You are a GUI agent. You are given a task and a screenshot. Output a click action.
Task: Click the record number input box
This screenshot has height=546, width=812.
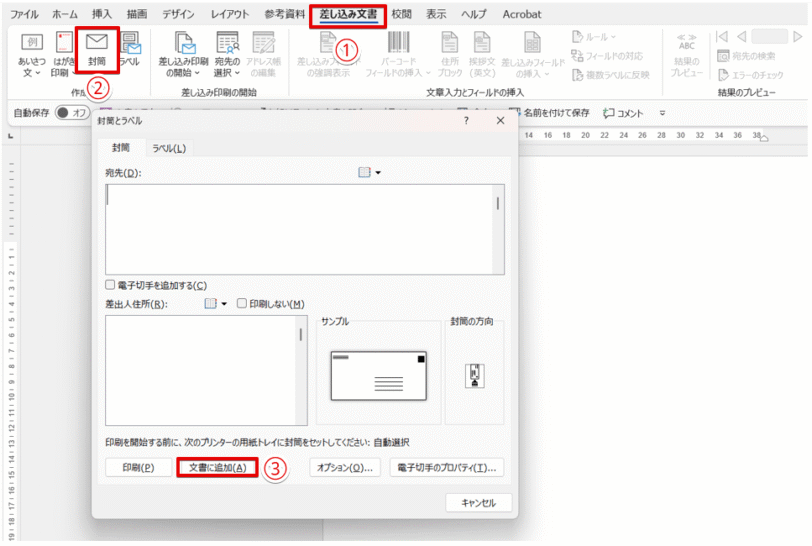coord(769,37)
